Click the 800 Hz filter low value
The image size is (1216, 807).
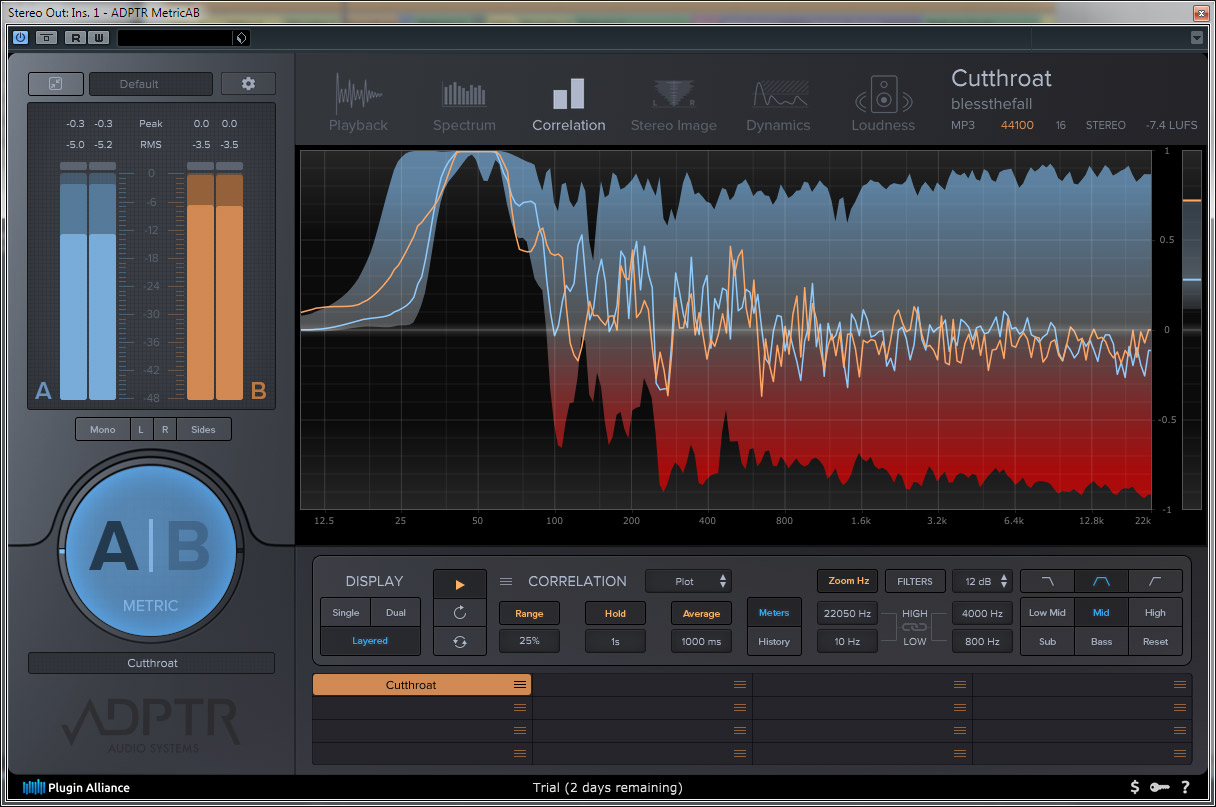coord(982,641)
